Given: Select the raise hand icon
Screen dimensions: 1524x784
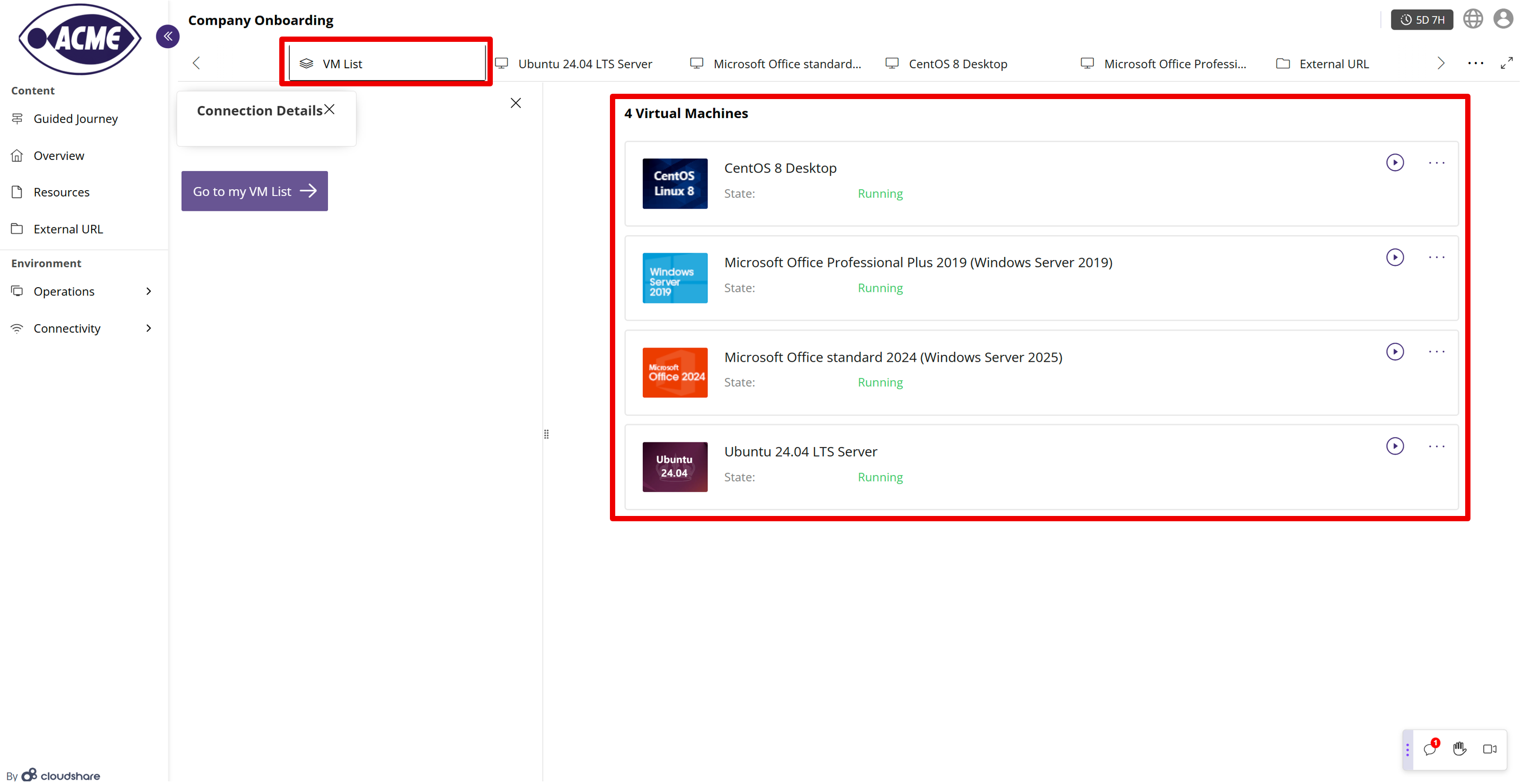Looking at the screenshot, I should coord(1460,749).
